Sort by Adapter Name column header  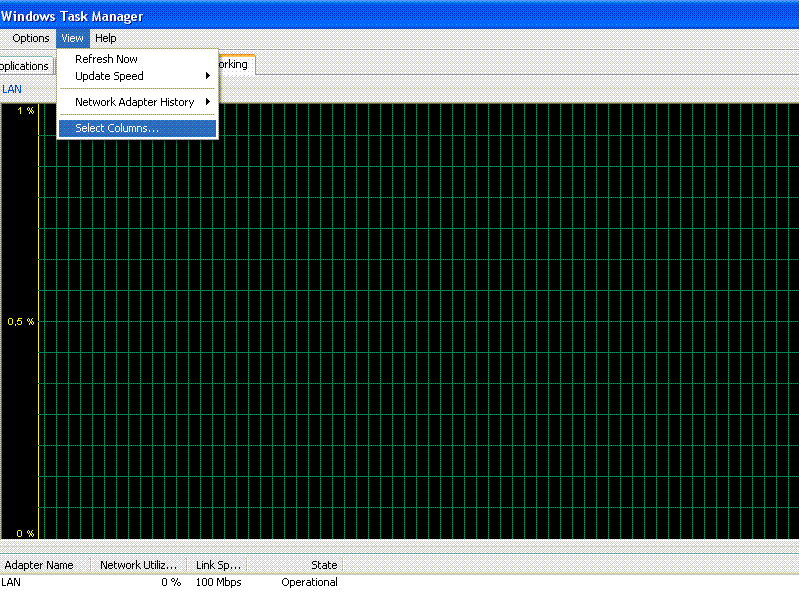click(x=45, y=565)
